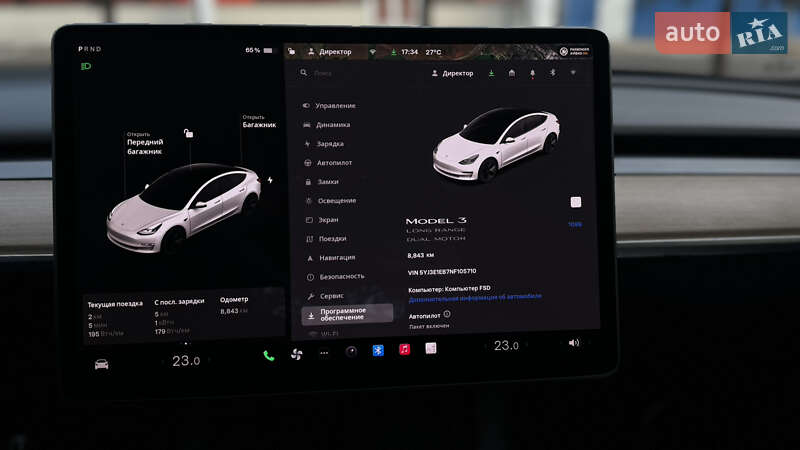Select the white color swatch

(576, 202)
